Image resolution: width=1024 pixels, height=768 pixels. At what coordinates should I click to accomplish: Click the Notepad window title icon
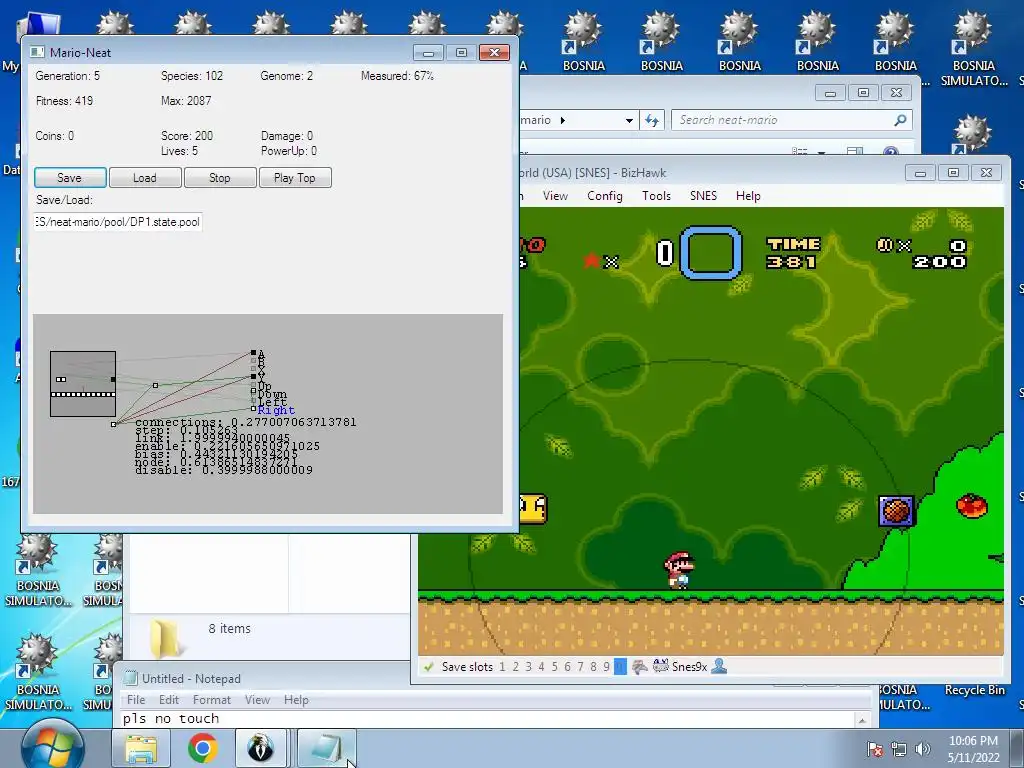131,679
